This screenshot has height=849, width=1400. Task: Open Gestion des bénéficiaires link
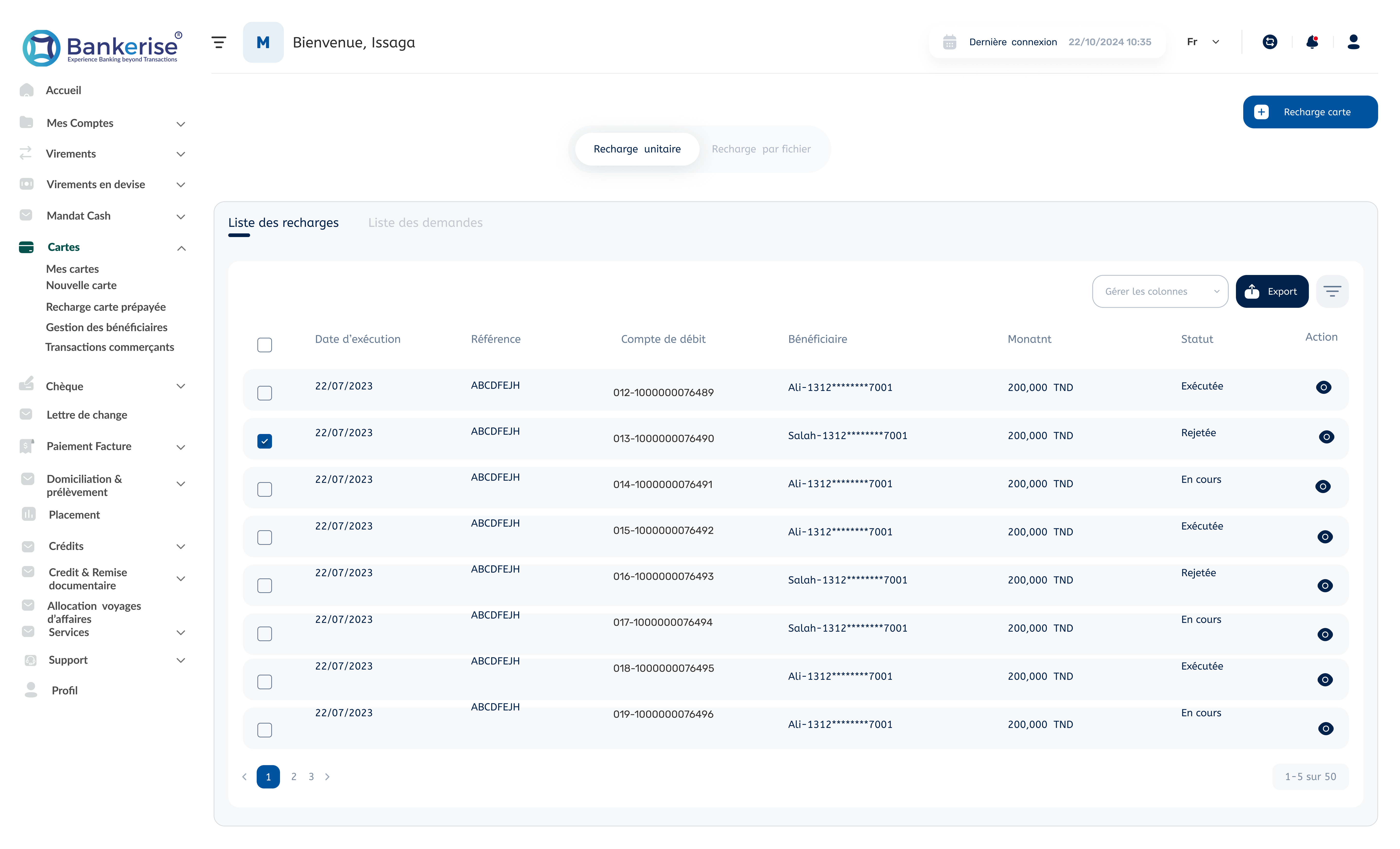106,327
